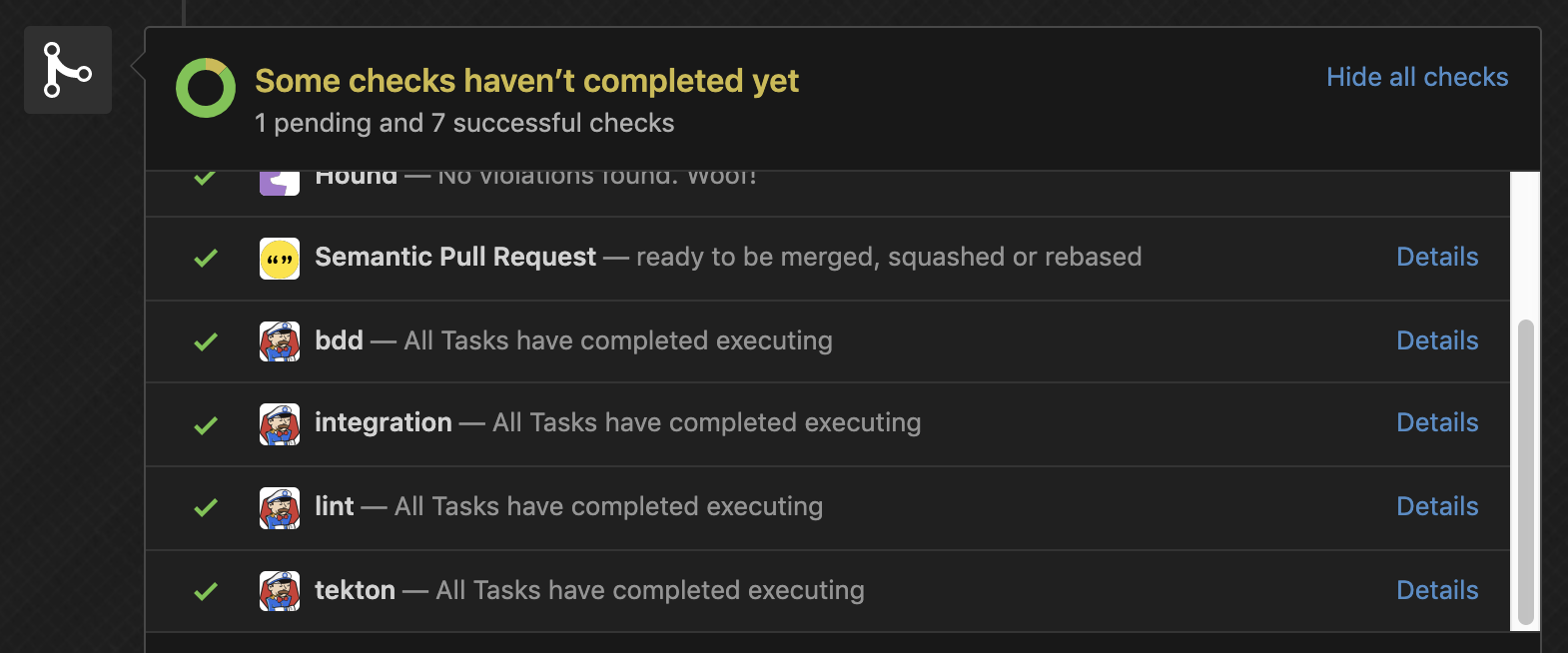Open Details for the tekton check
Image resolution: width=1568 pixels, height=653 pixels.
click(1437, 590)
